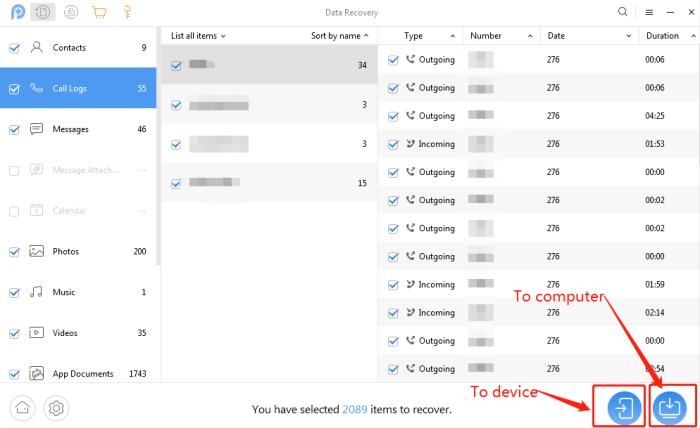Open the List all items dropdown
This screenshot has width=700, height=428.
coord(198,35)
